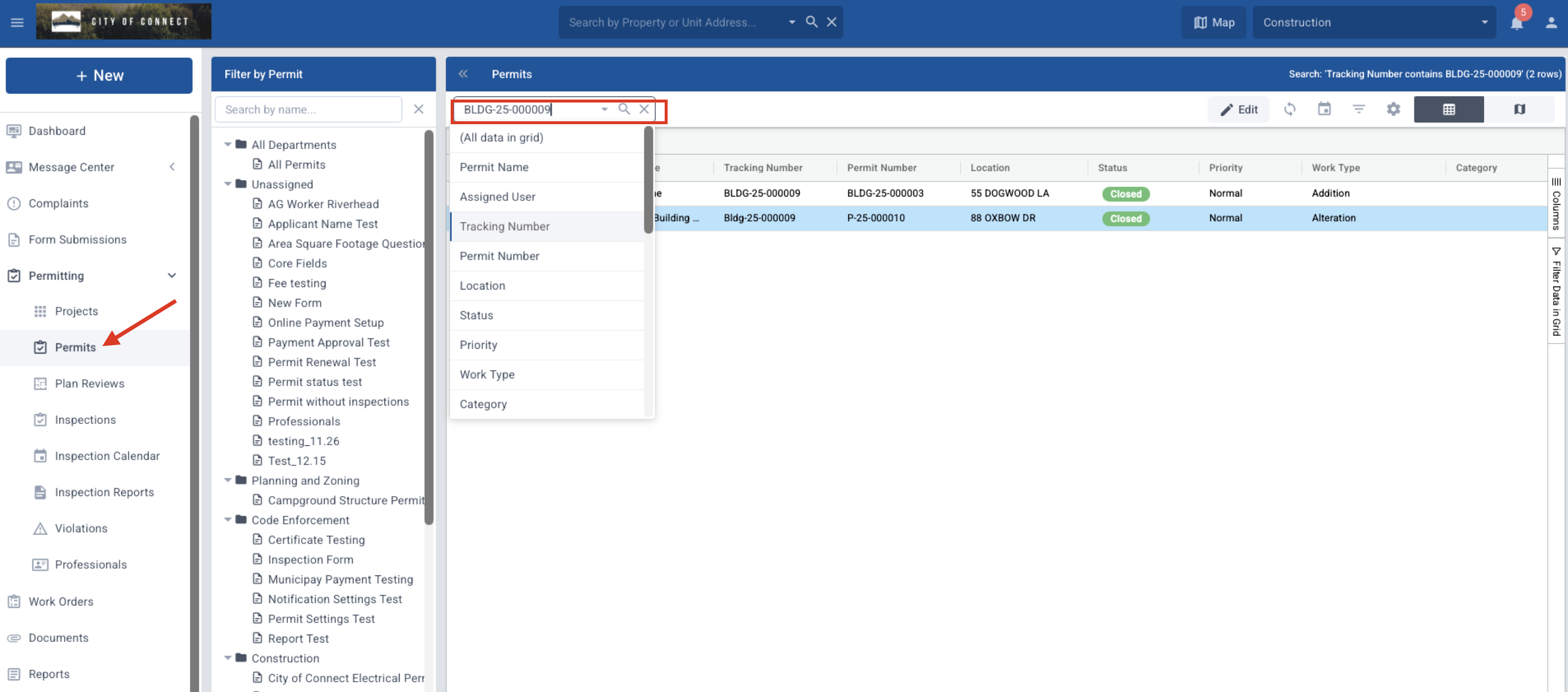Click the Edit button
Viewport: 1568px width, 692px height.
click(1238, 109)
